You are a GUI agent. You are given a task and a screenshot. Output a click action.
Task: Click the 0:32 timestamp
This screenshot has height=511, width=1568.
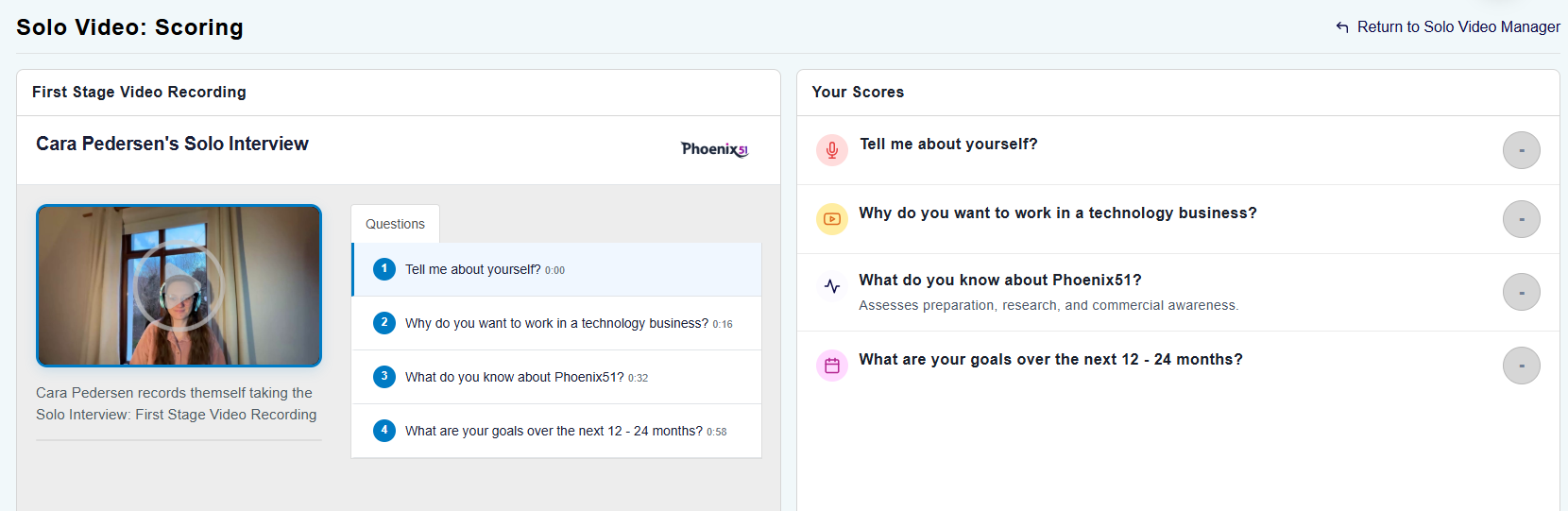[639, 378]
